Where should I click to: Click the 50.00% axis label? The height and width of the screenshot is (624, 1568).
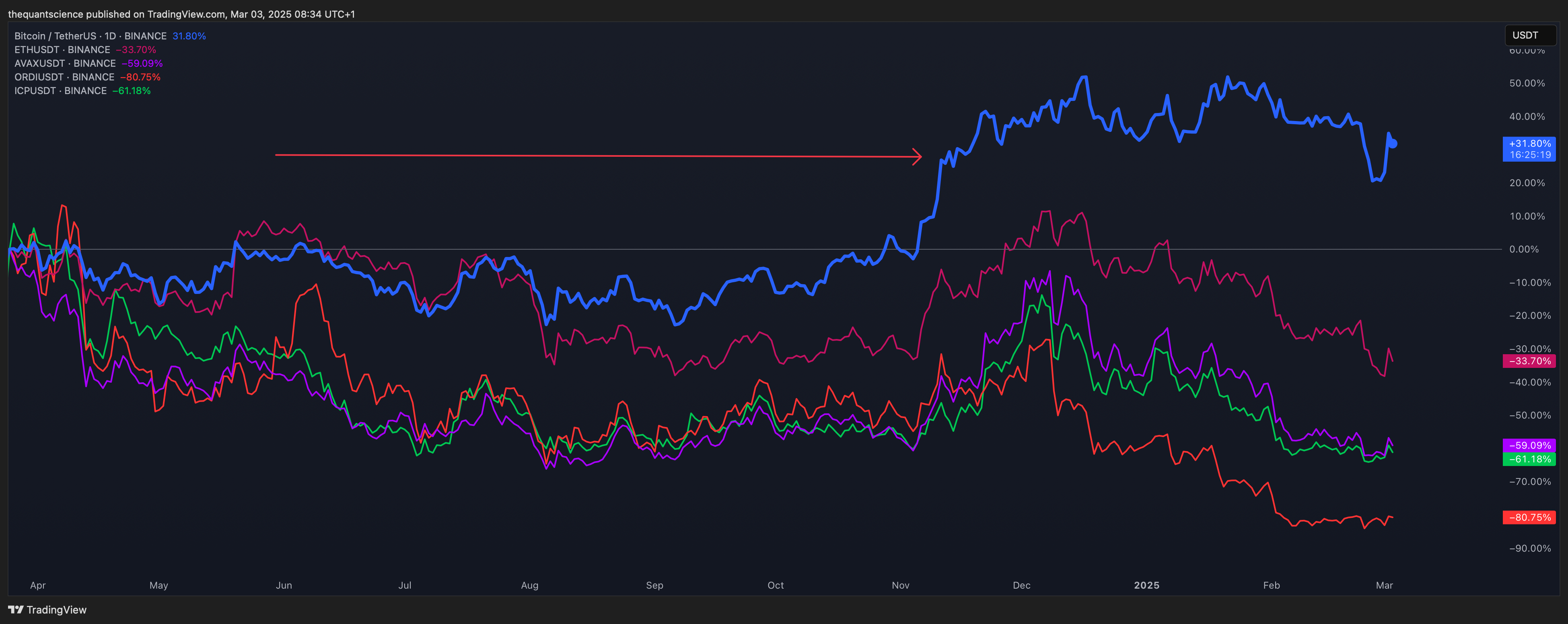pos(1527,83)
